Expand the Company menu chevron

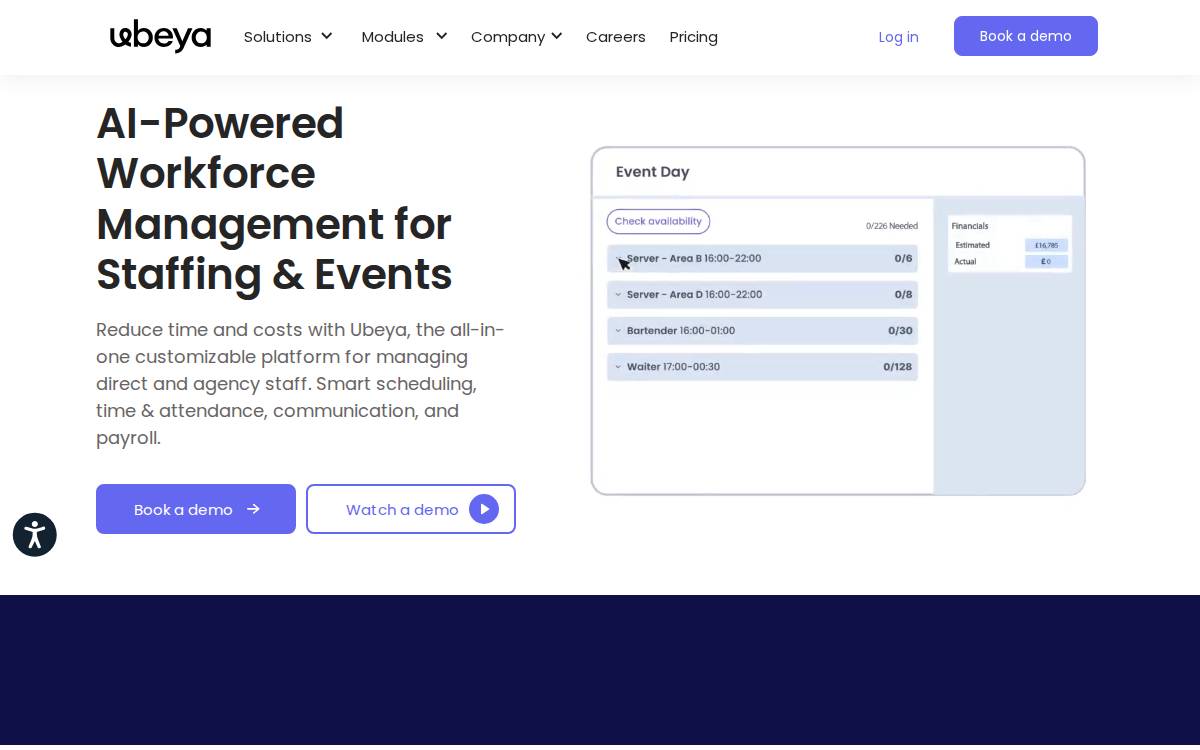[556, 36]
